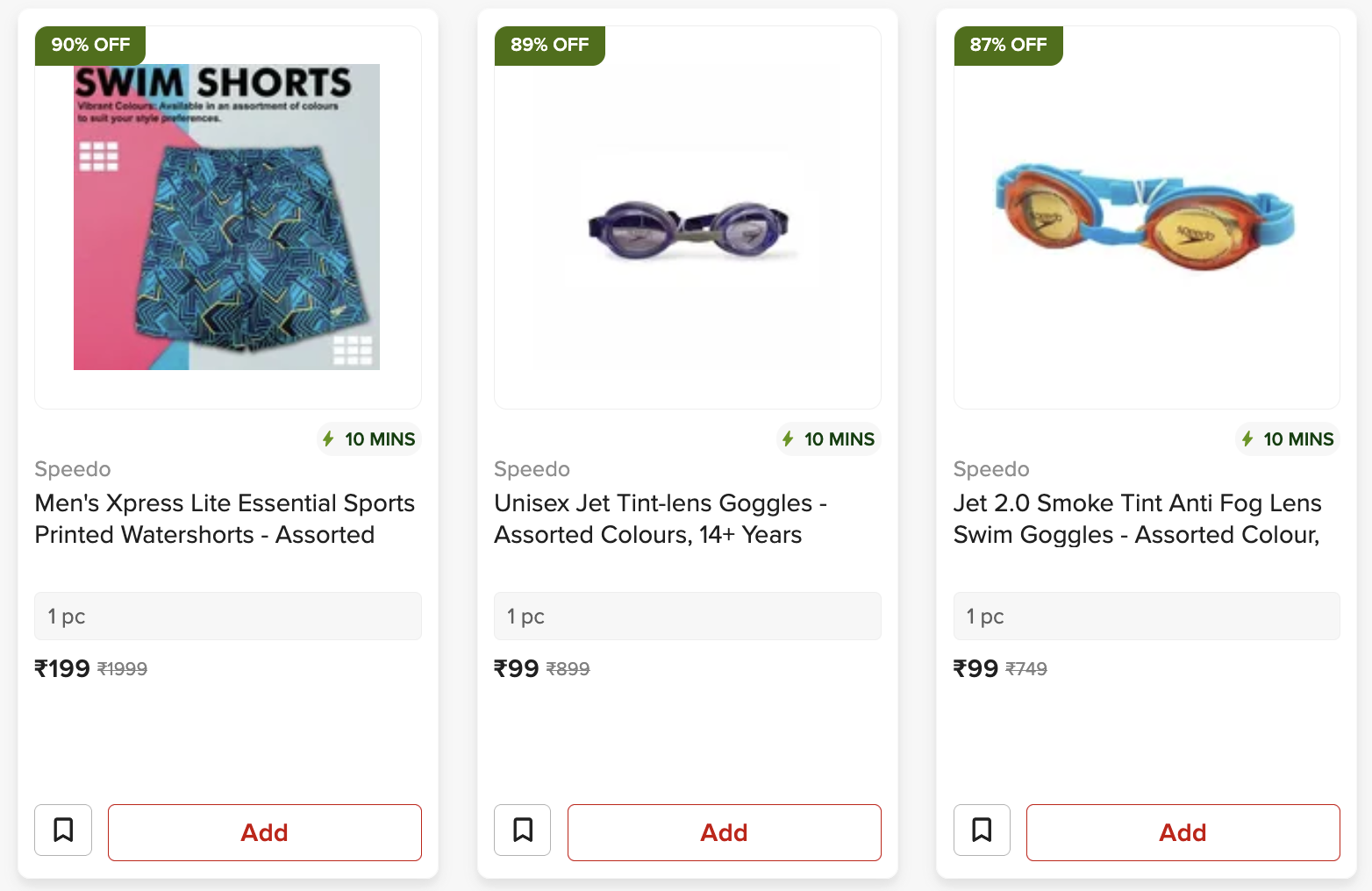This screenshot has width=1372, height=891.
Task: Add Unisex Jet Tint-lens Goggles to cart
Action: pos(724,832)
